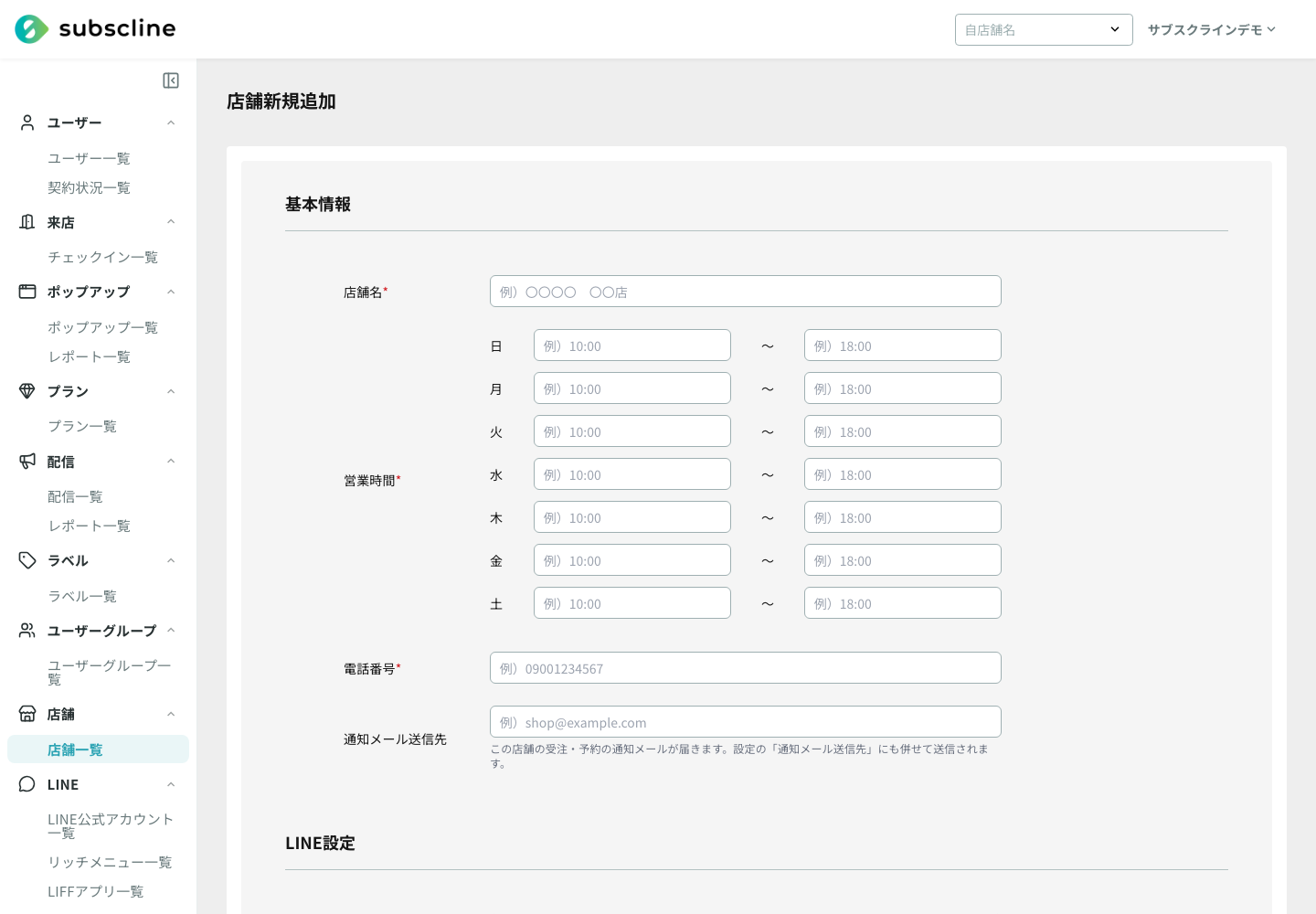1316x914 pixels.
Task: Open LINE公式アカウント一覧 in sidebar
Action: (111, 826)
